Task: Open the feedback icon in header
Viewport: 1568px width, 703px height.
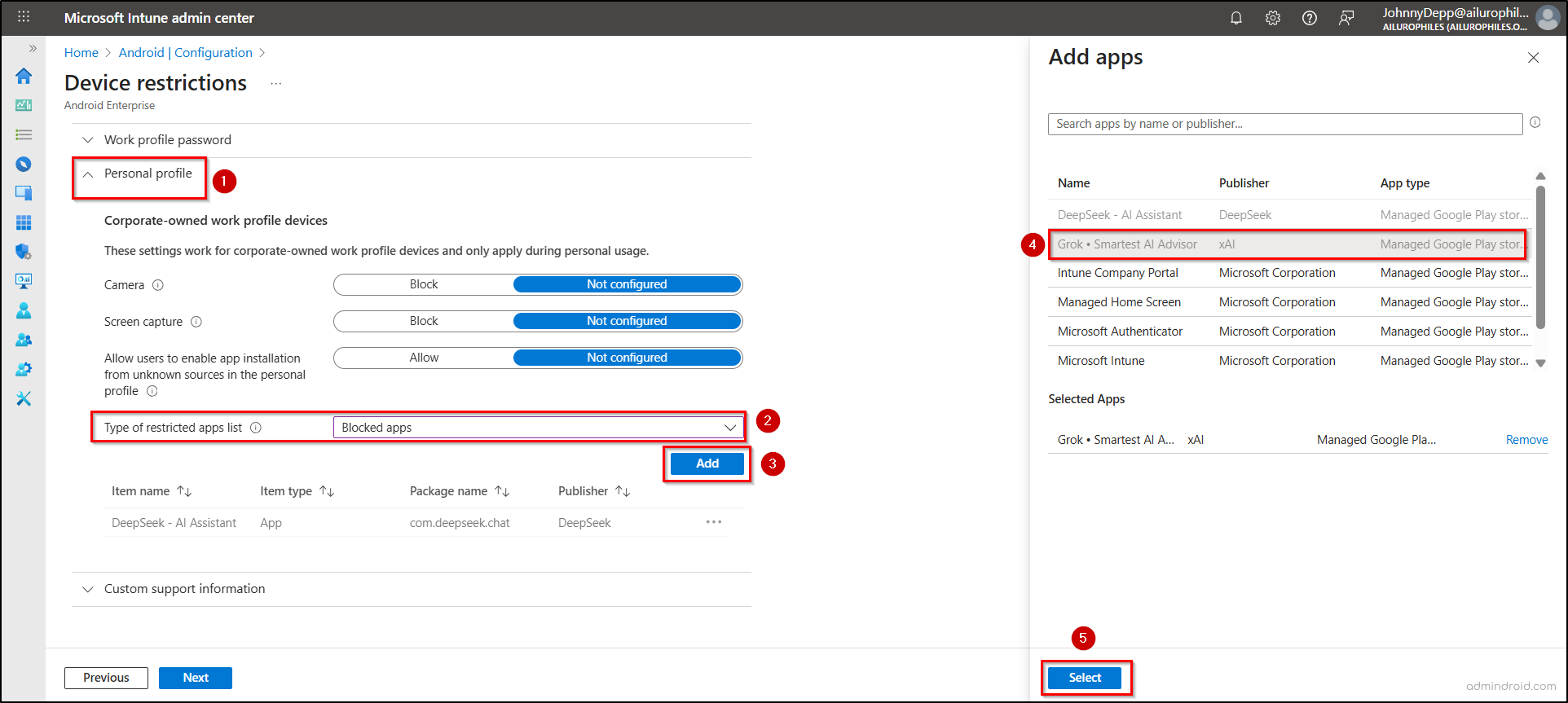Action: coord(1346,18)
